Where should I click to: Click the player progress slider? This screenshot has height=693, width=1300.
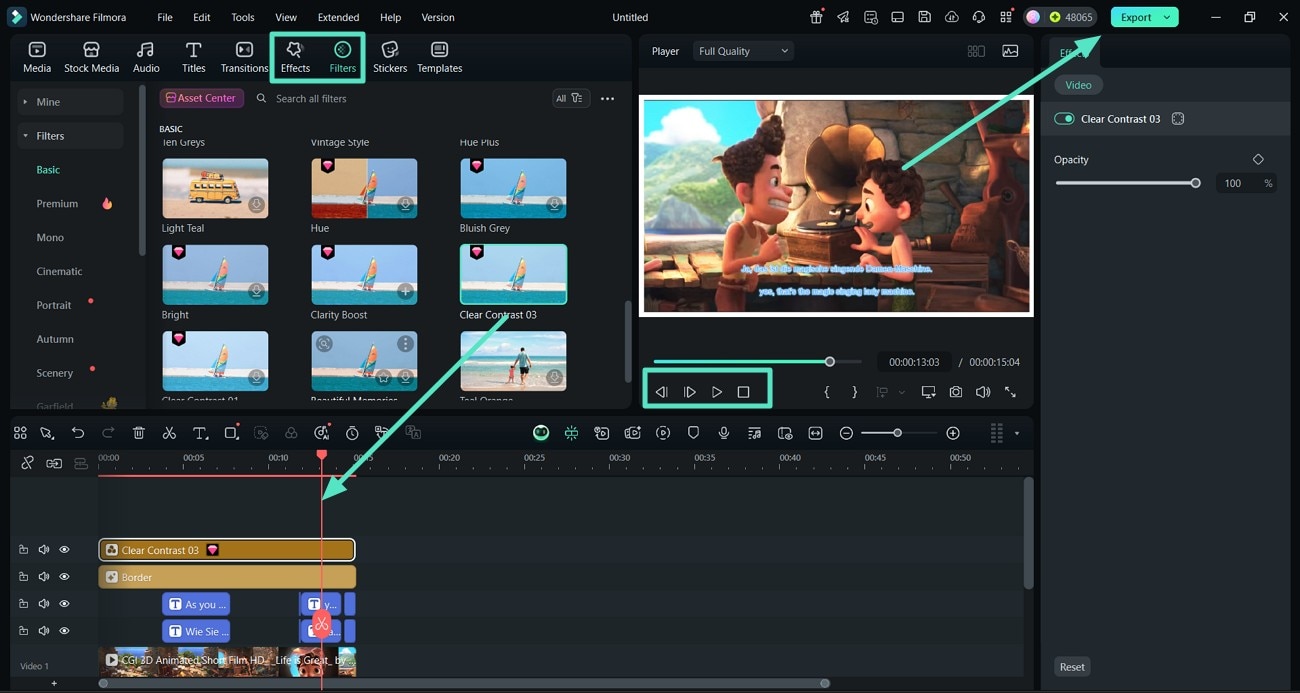tap(757, 362)
